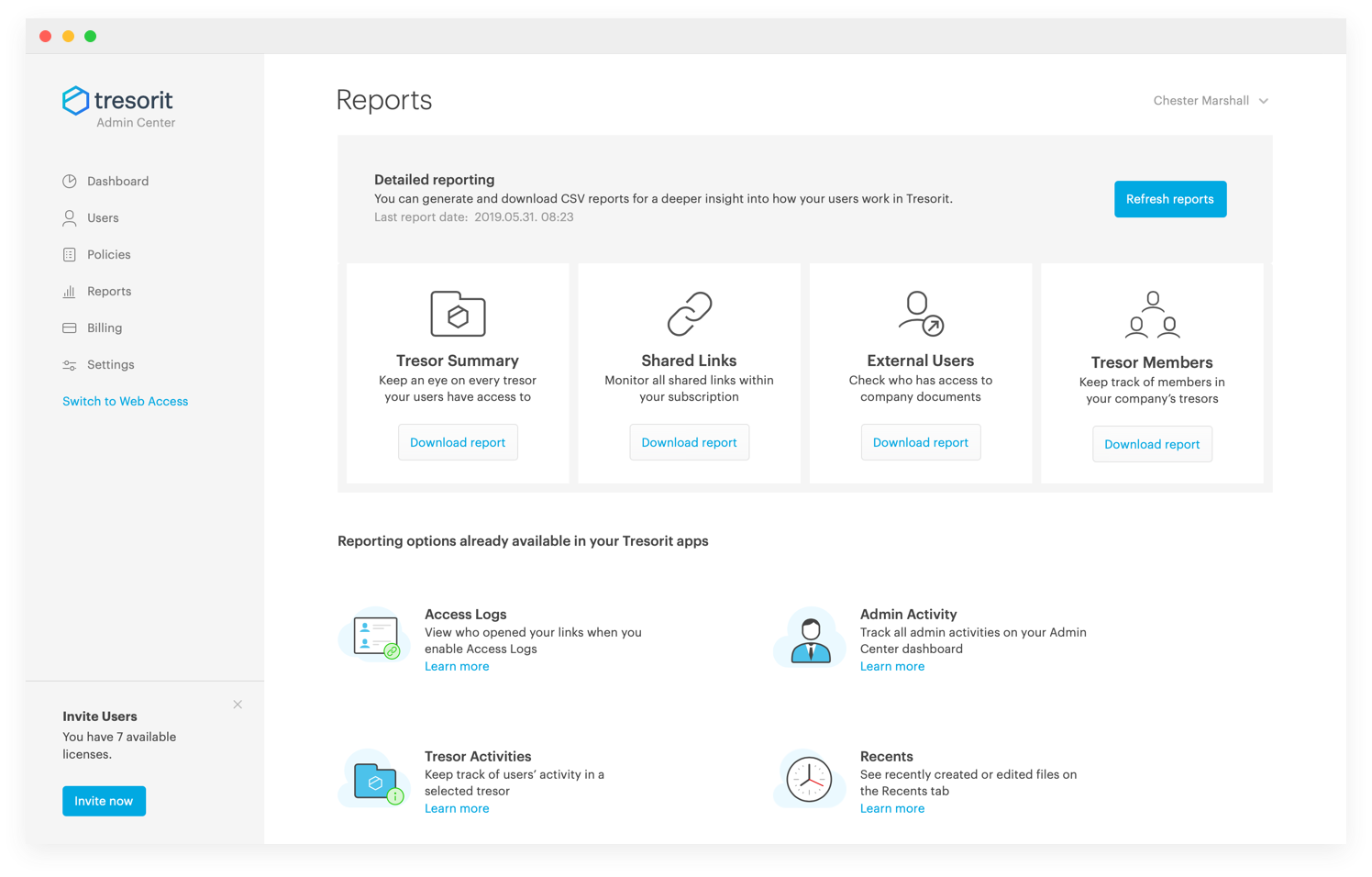Click Invite now button
Viewport: 1372px width, 877px height.
click(104, 801)
